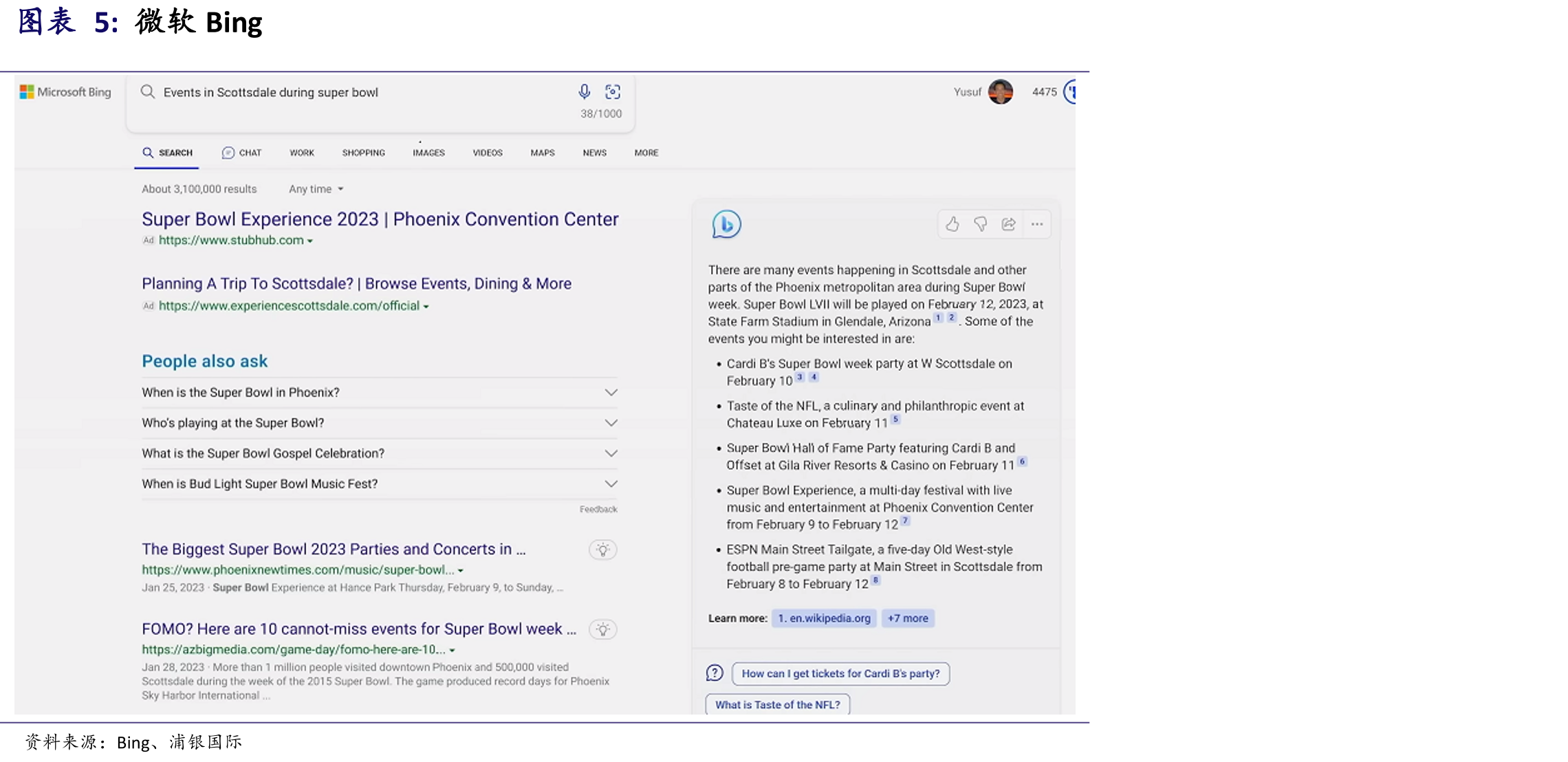
Task: Click the Bing chat logo icon
Action: (726, 224)
